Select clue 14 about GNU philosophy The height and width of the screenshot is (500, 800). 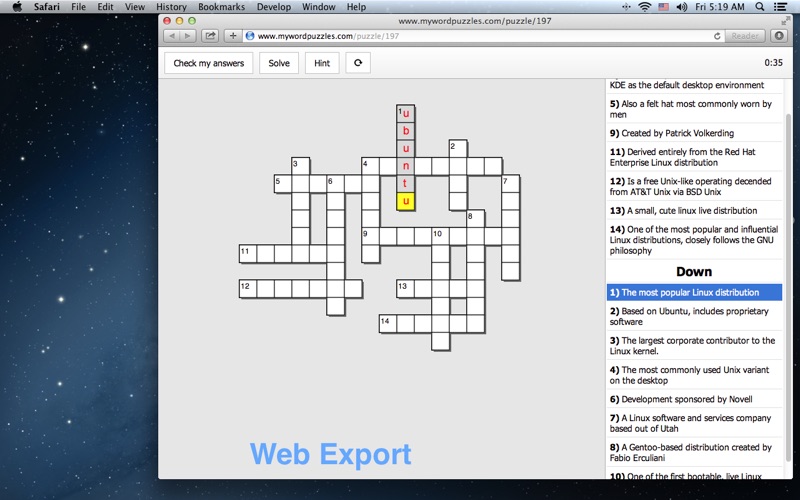point(694,240)
